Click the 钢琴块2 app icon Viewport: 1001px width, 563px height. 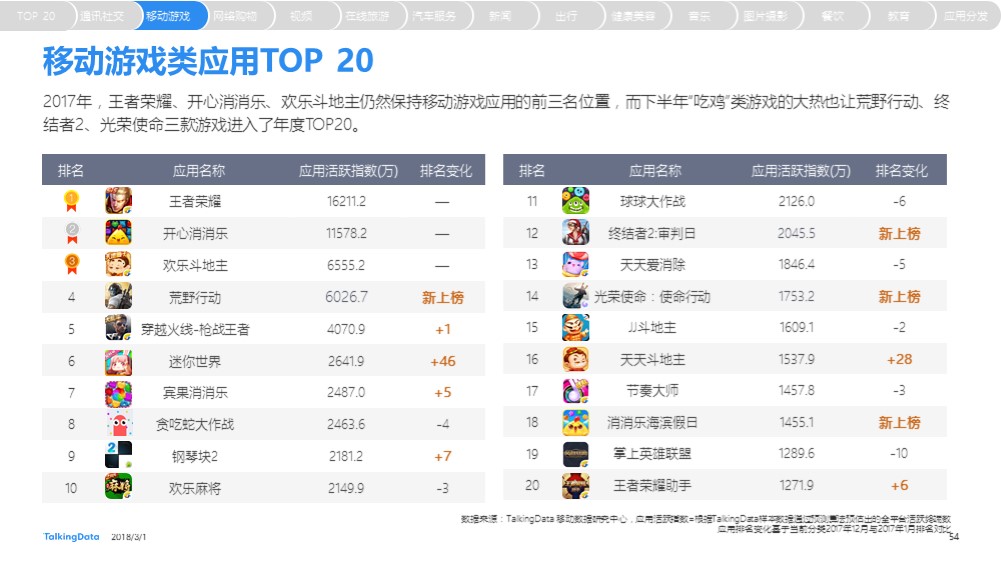(118, 455)
